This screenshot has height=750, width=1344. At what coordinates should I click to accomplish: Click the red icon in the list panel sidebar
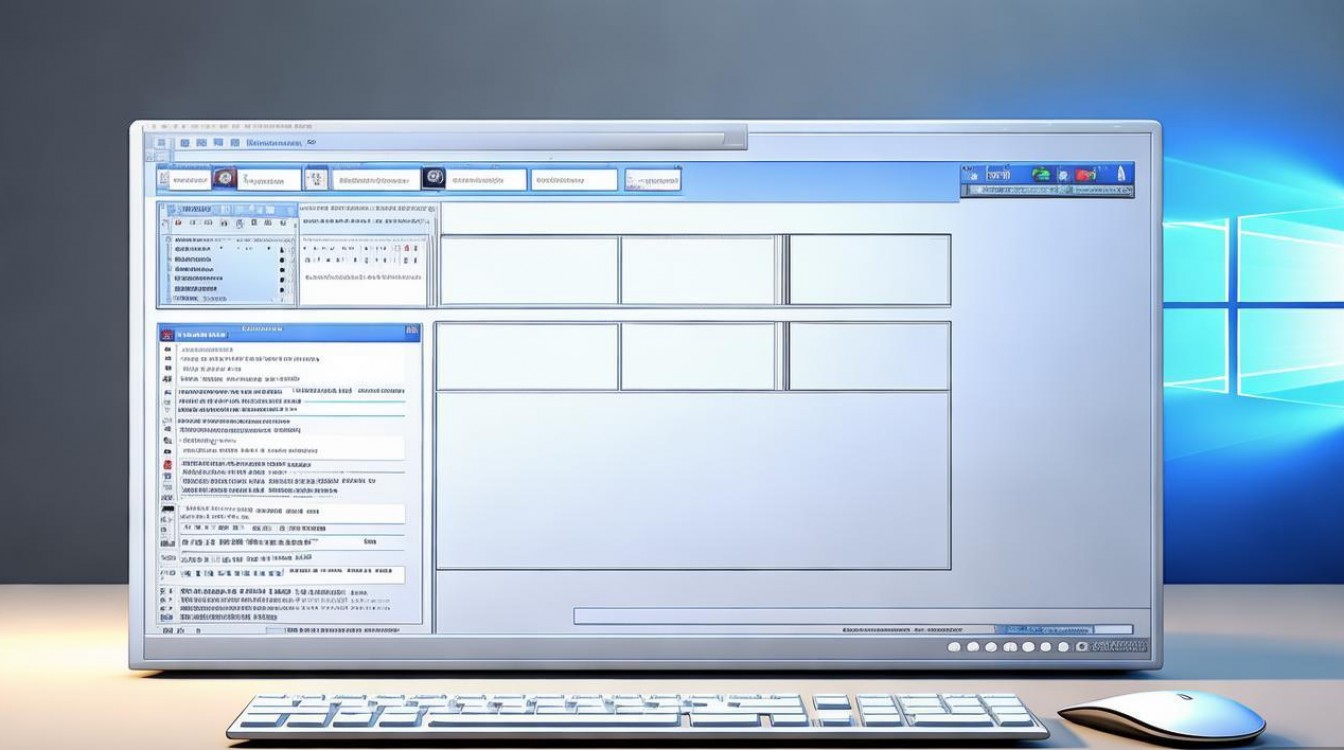click(166, 464)
